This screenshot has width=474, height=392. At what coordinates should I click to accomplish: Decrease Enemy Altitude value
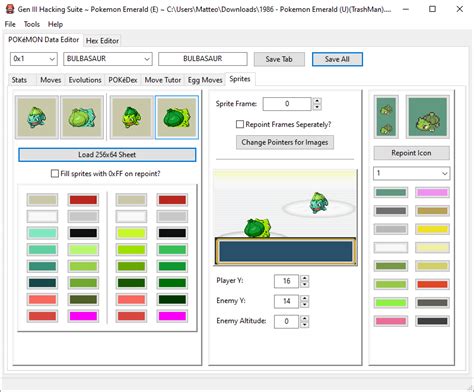(x=304, y=324)
